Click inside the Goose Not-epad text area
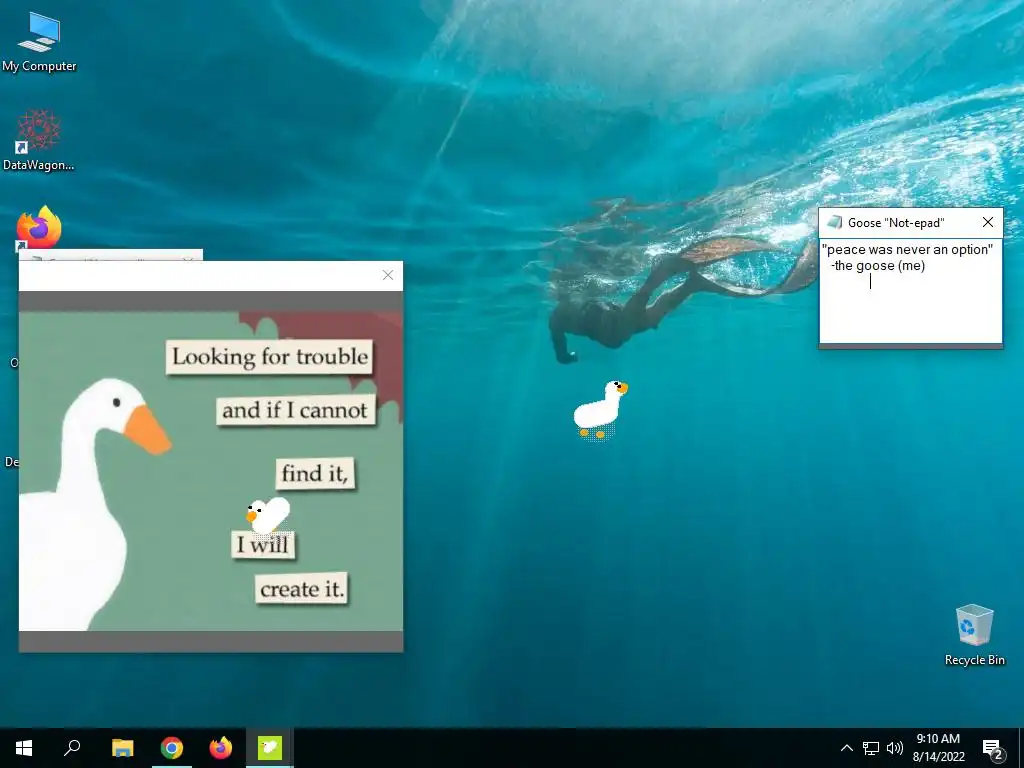The height and width of the screenshot is (768, 1024). pos(910,291)
